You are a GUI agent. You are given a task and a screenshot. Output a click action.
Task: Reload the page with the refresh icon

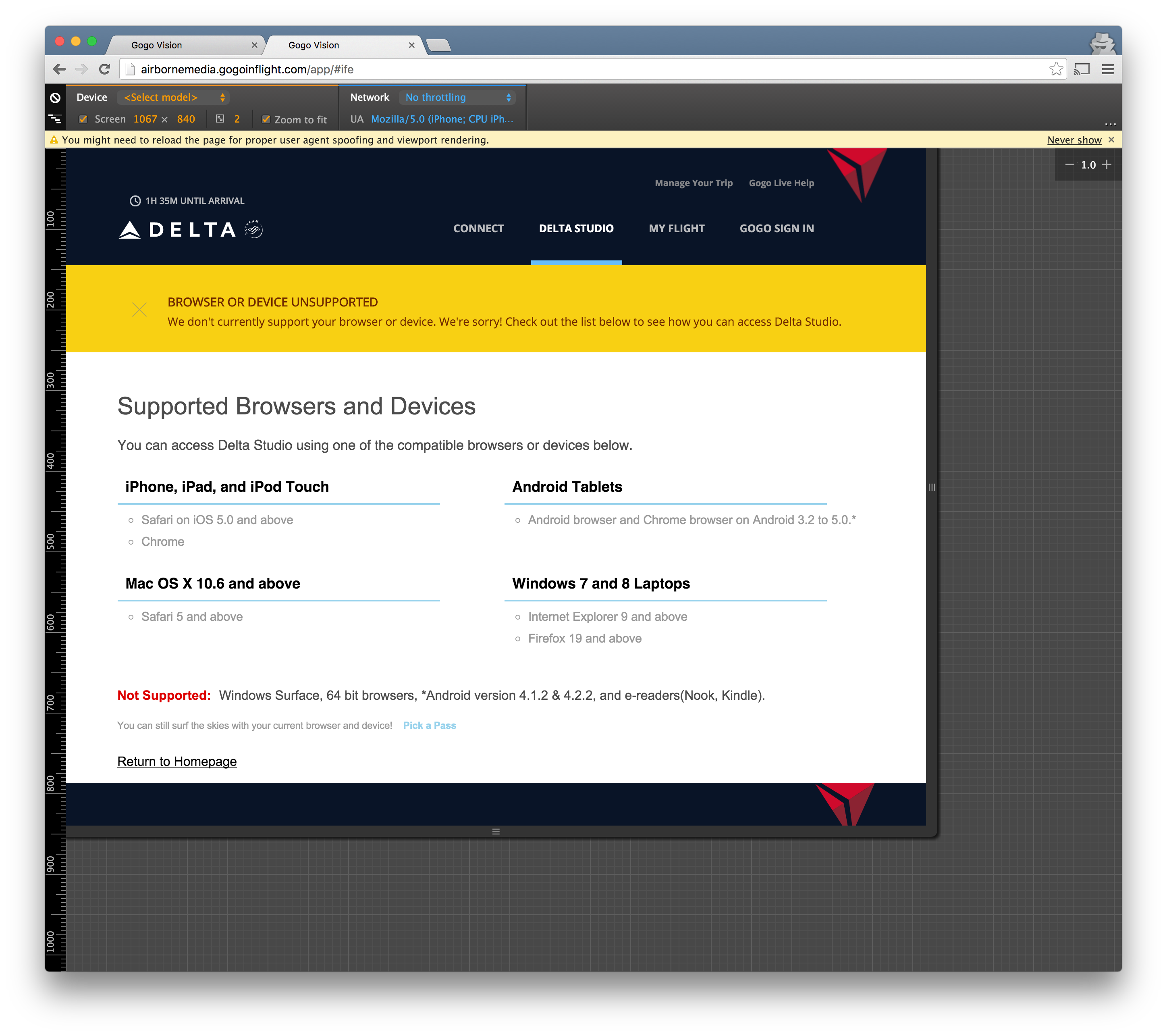coord(104,69)
